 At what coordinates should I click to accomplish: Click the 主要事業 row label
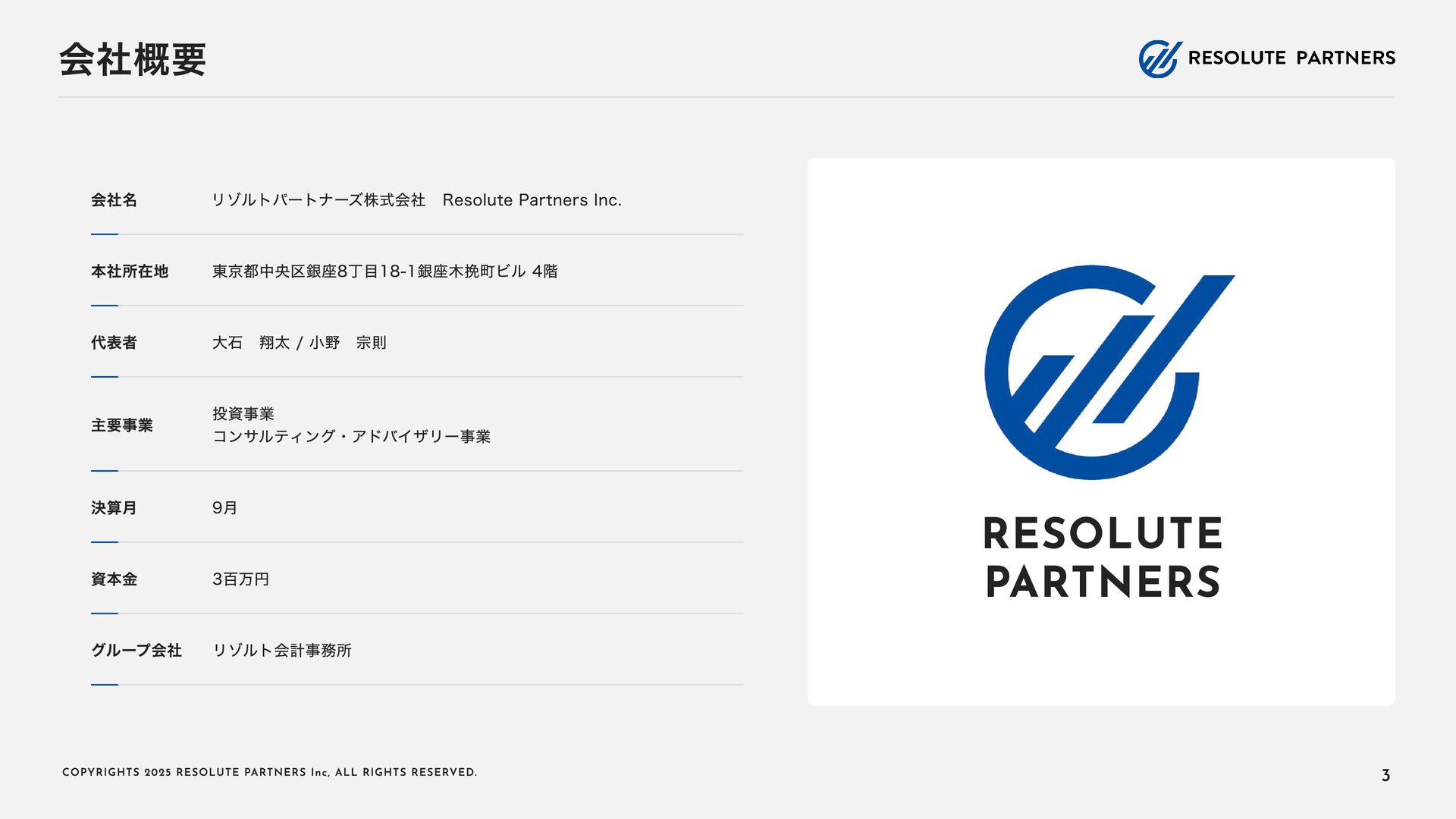pyautogui.click(x=122, y=425)
